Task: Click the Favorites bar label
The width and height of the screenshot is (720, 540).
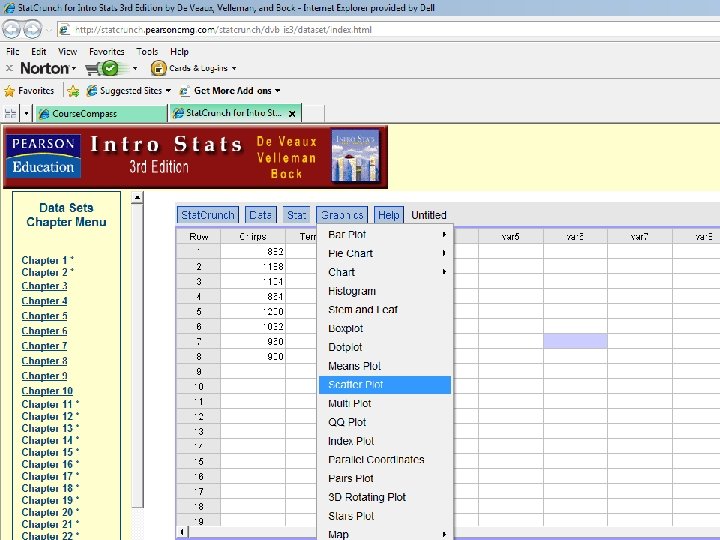Action: (36, 91)
